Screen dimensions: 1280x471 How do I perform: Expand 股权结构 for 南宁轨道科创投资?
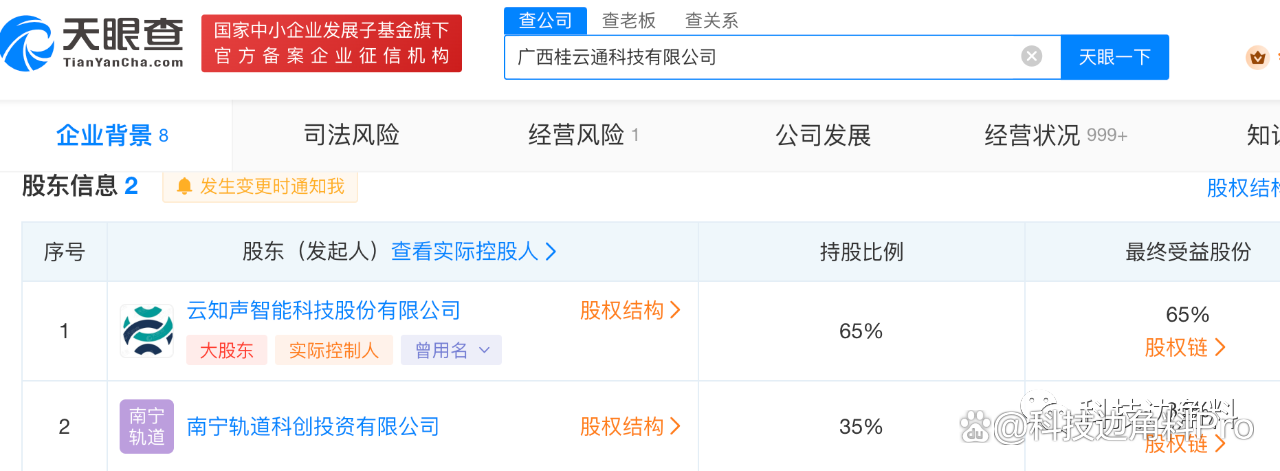[x=631, y=427]
